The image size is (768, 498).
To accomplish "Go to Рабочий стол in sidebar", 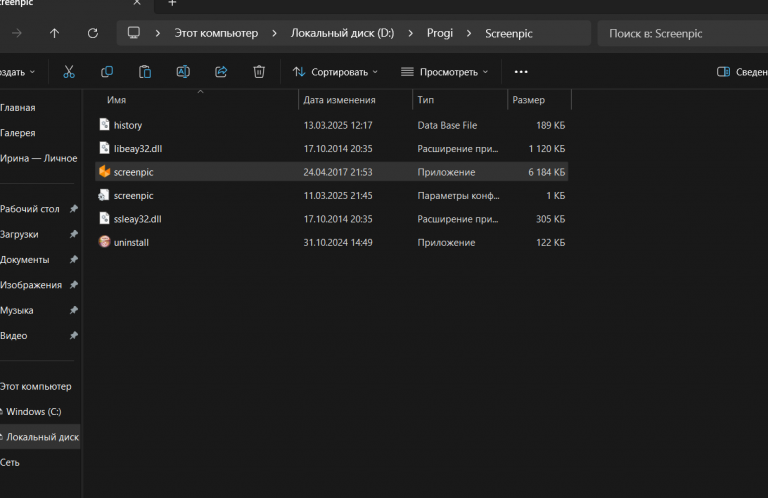I will 30,209.
